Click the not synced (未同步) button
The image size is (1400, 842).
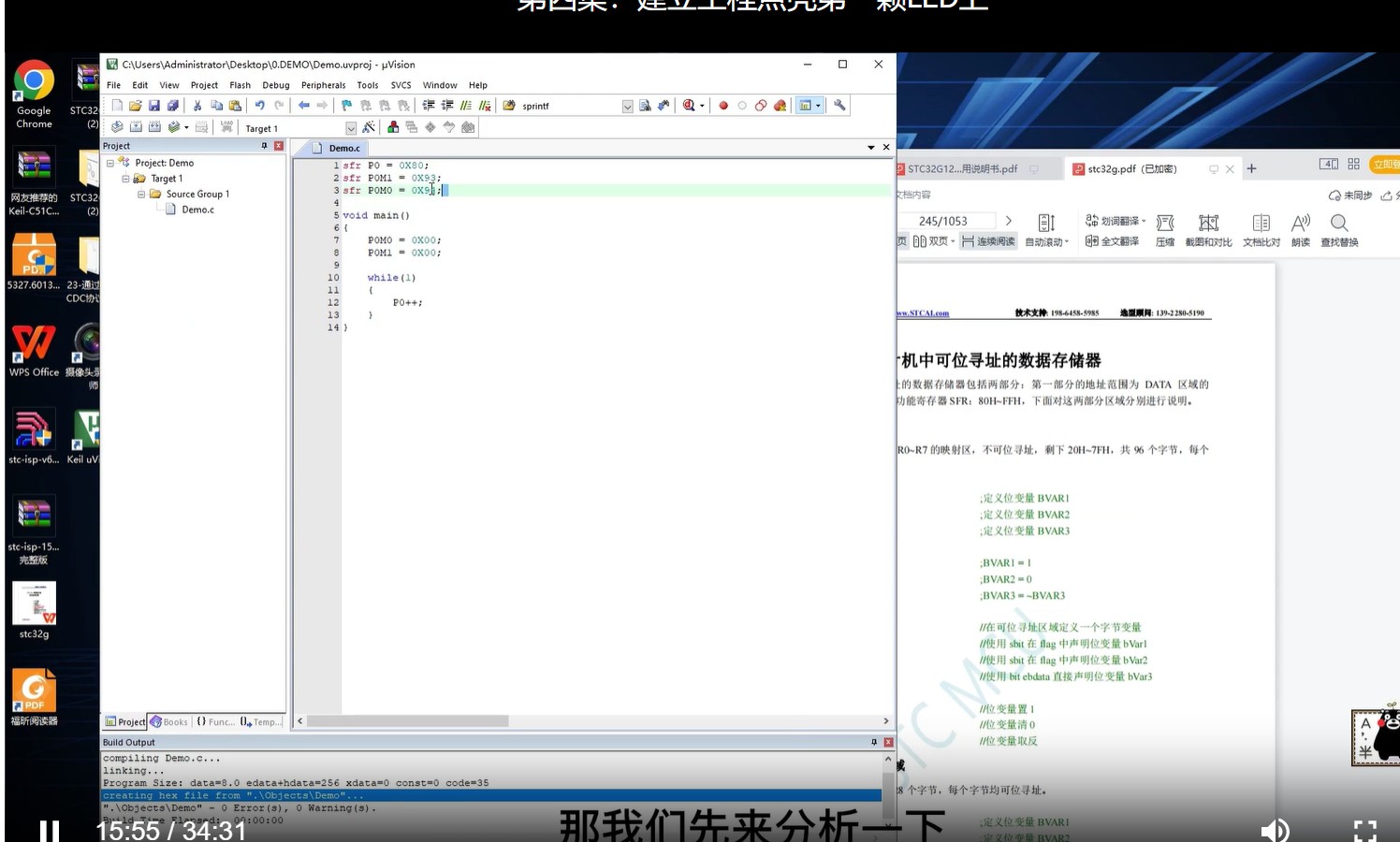coord(1350,196)
